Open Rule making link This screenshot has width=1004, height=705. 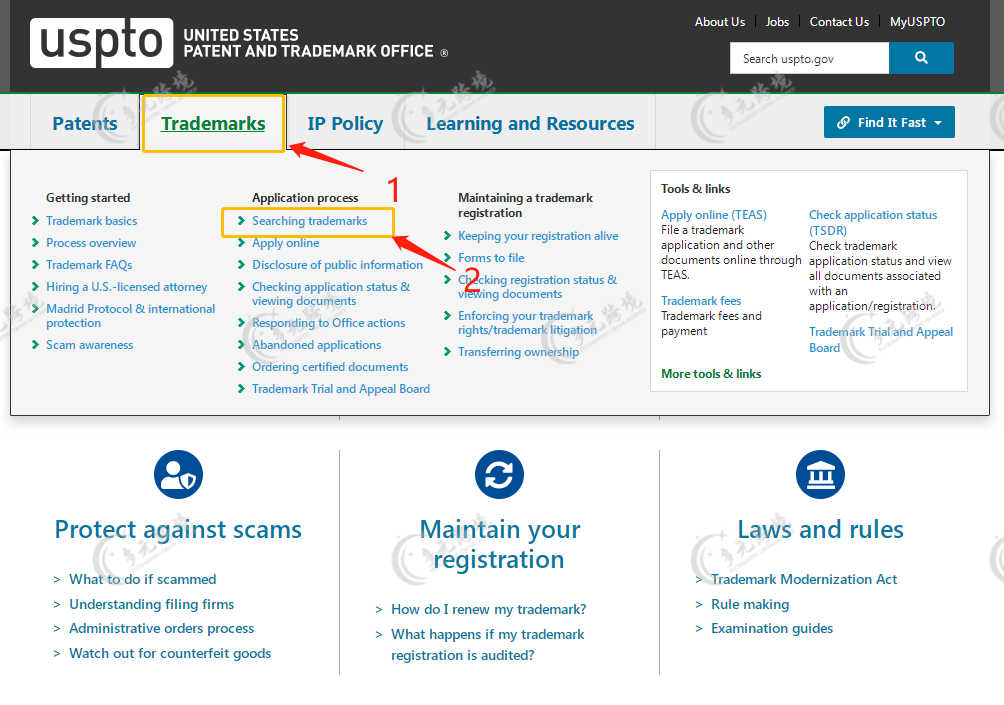[750, 604]
